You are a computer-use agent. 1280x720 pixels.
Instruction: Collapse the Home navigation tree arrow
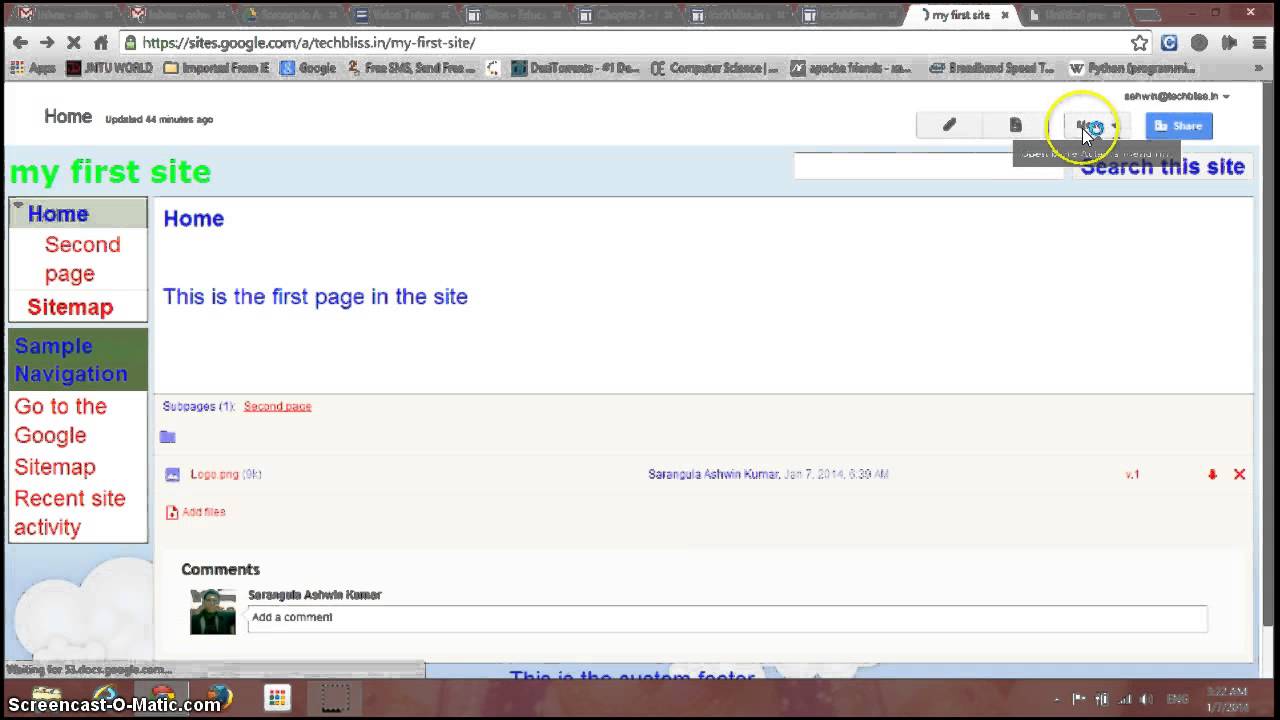point(17,206)
